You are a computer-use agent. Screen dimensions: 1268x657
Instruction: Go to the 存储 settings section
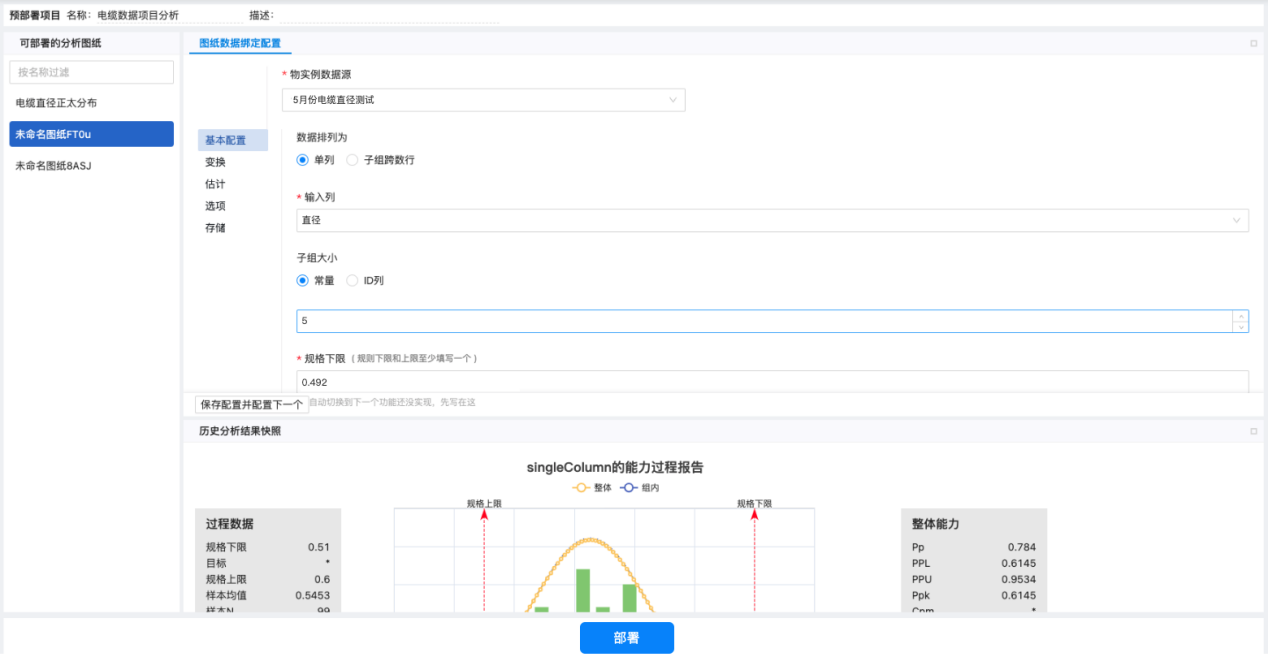tap(216, 228)
